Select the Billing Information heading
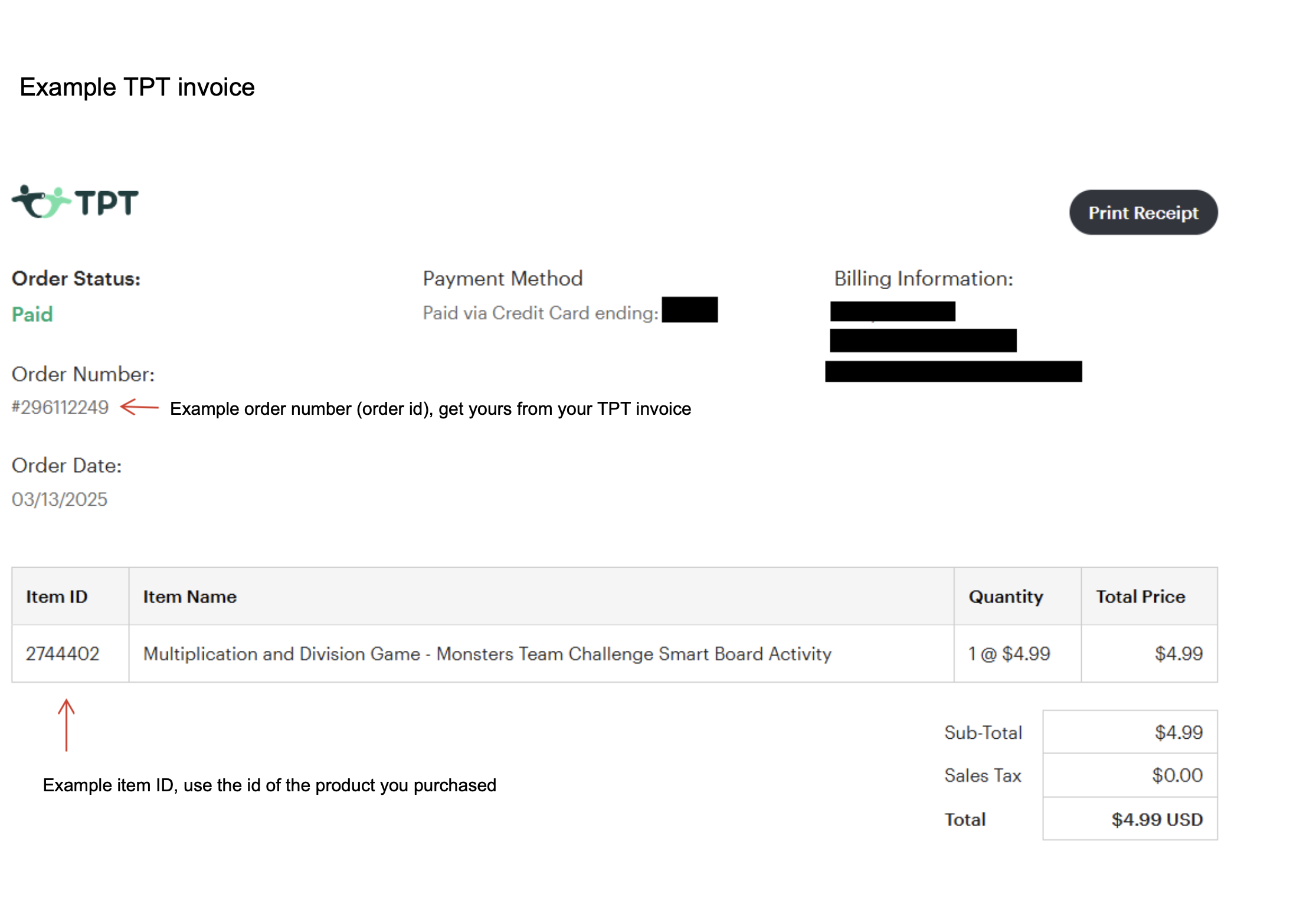Viewport: 1316px width, 904px height. click(924, 277)
